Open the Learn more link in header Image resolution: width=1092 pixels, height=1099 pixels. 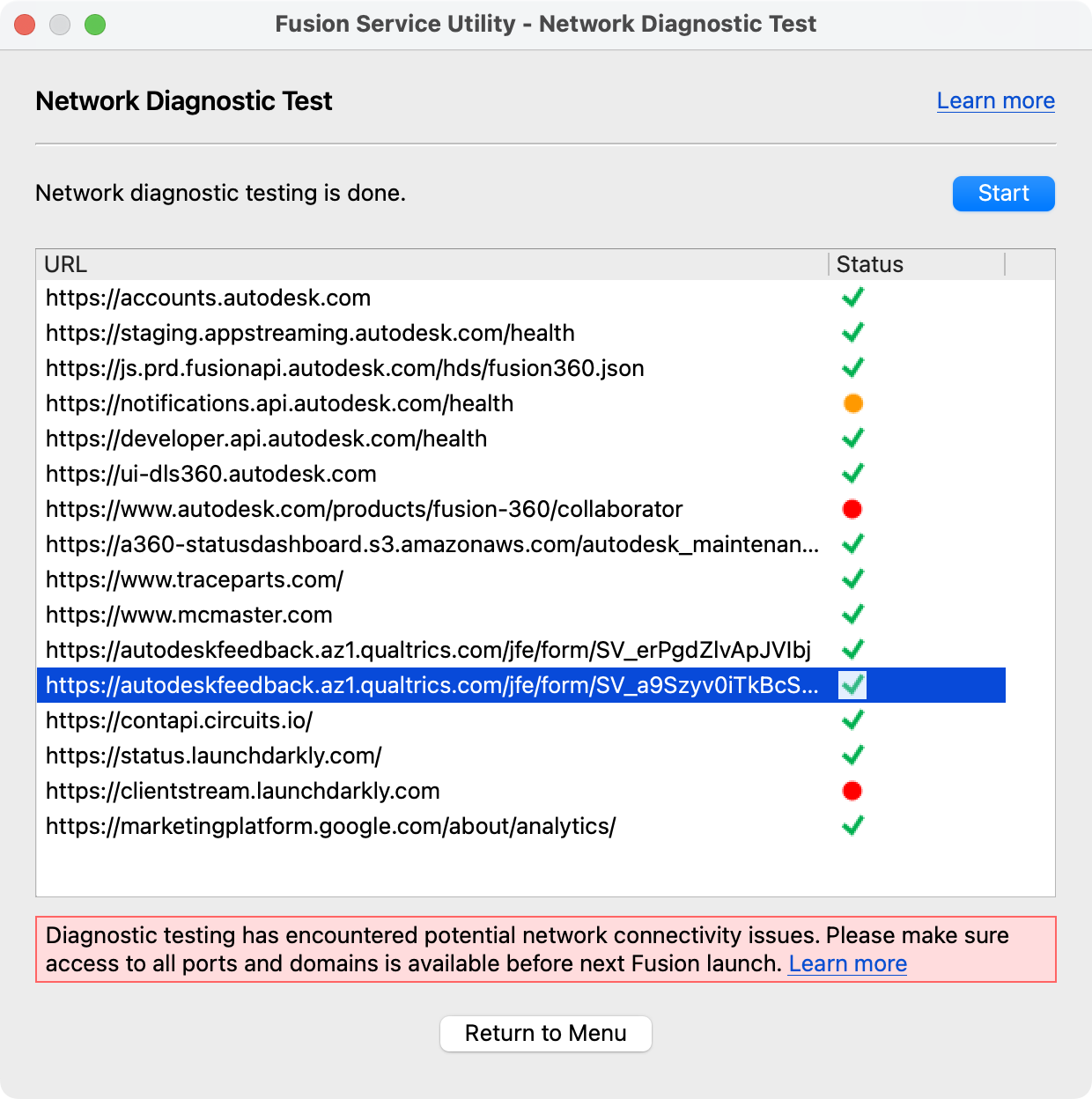[x=996, y=101]
